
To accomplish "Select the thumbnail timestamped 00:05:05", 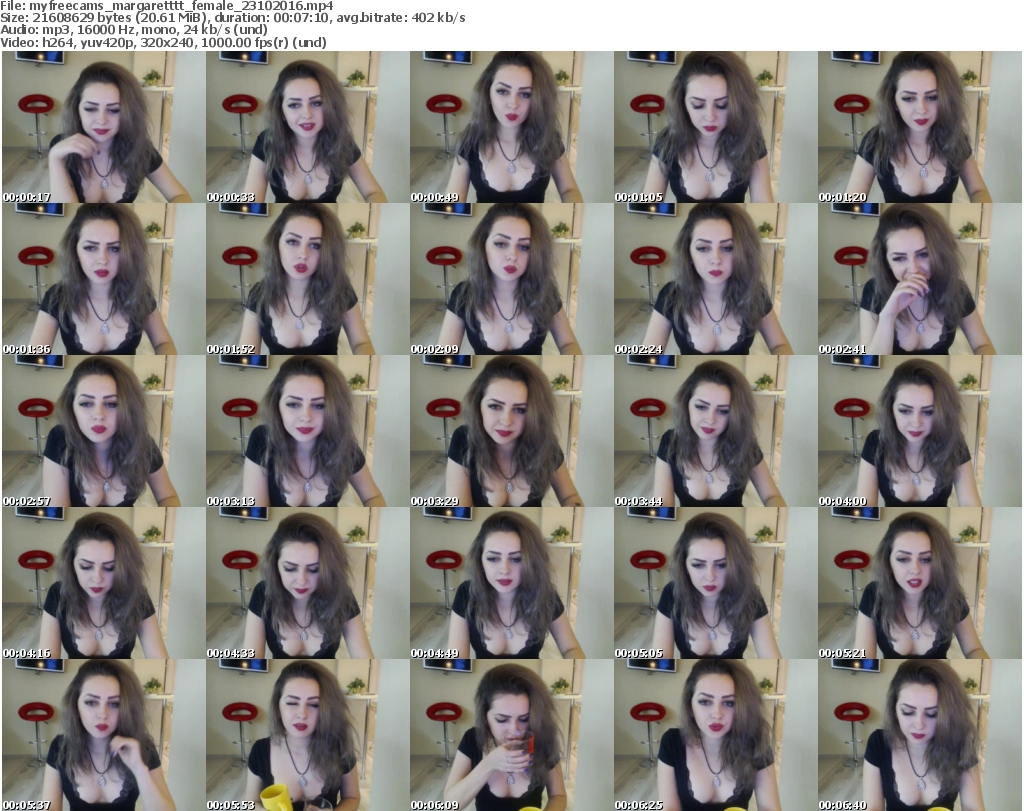I will (x=715, y=584).
